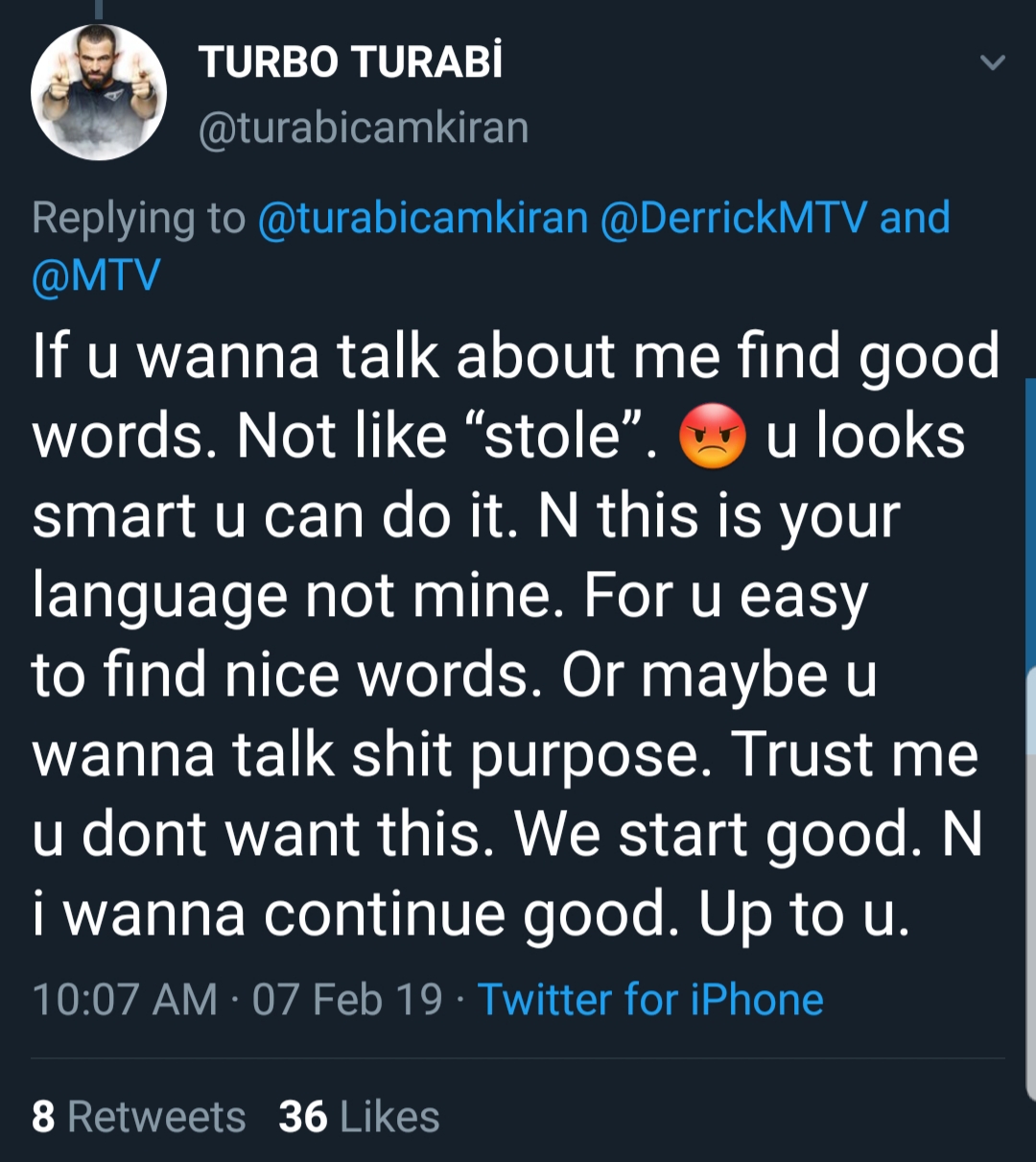Screen dimensions: 1036x1162
Task: Open the @turabicamkiran handle under the name
Action: point(364,127)
